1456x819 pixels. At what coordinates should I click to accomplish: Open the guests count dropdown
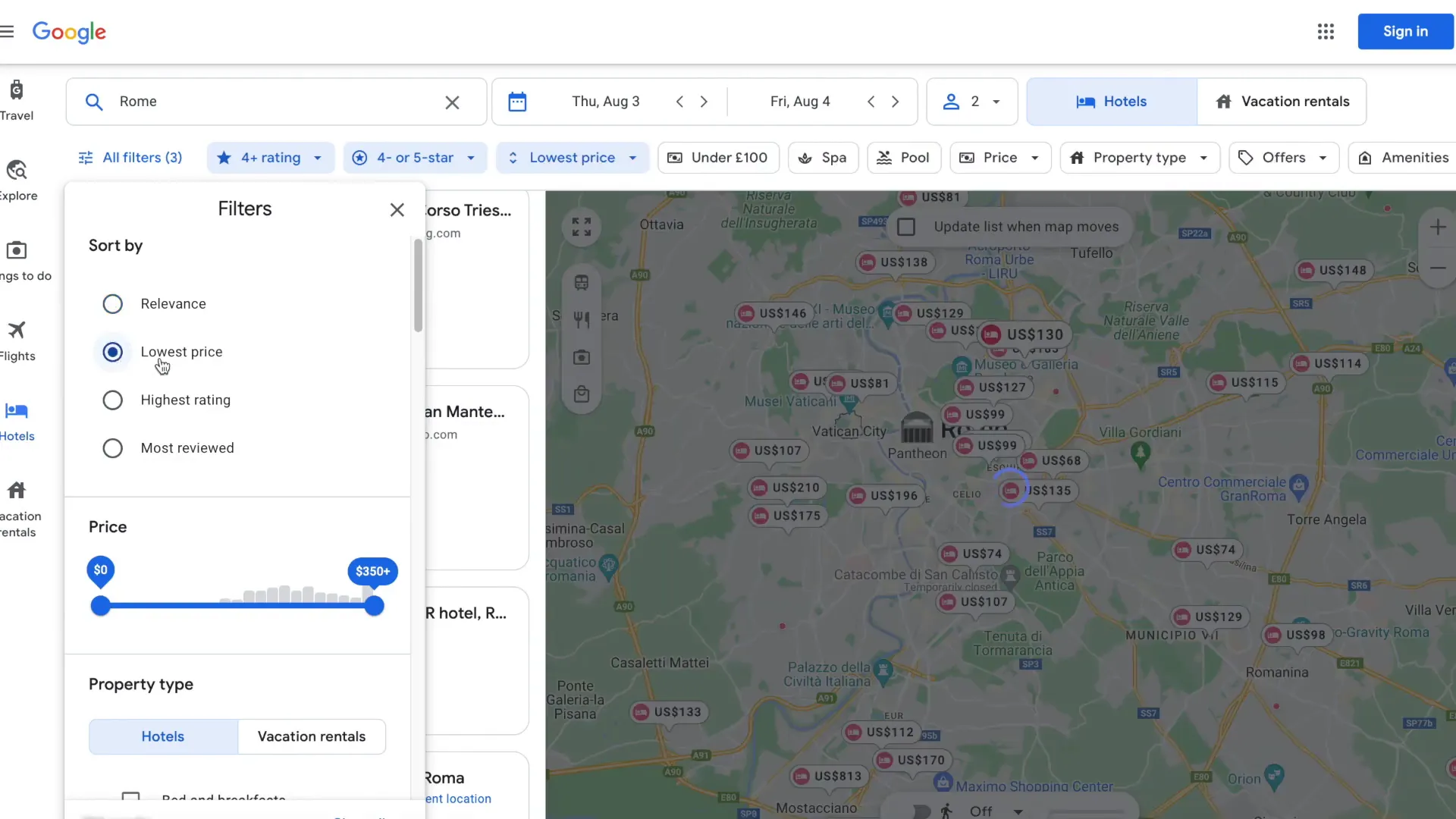pyautogui.click(x=972, y=102)
